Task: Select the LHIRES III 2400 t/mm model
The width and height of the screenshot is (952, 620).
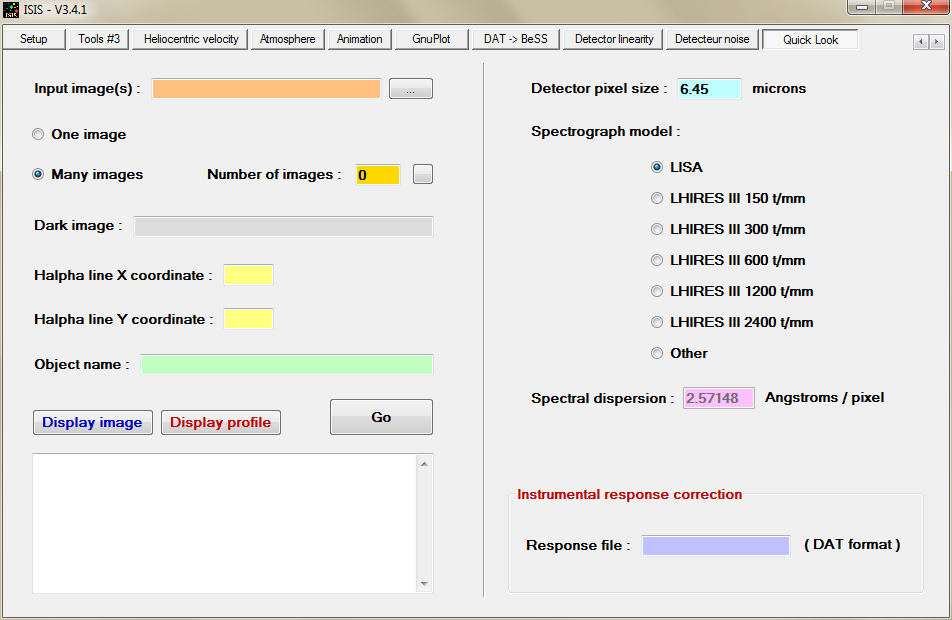Action: pyautogui.click(x=657, y=322)
